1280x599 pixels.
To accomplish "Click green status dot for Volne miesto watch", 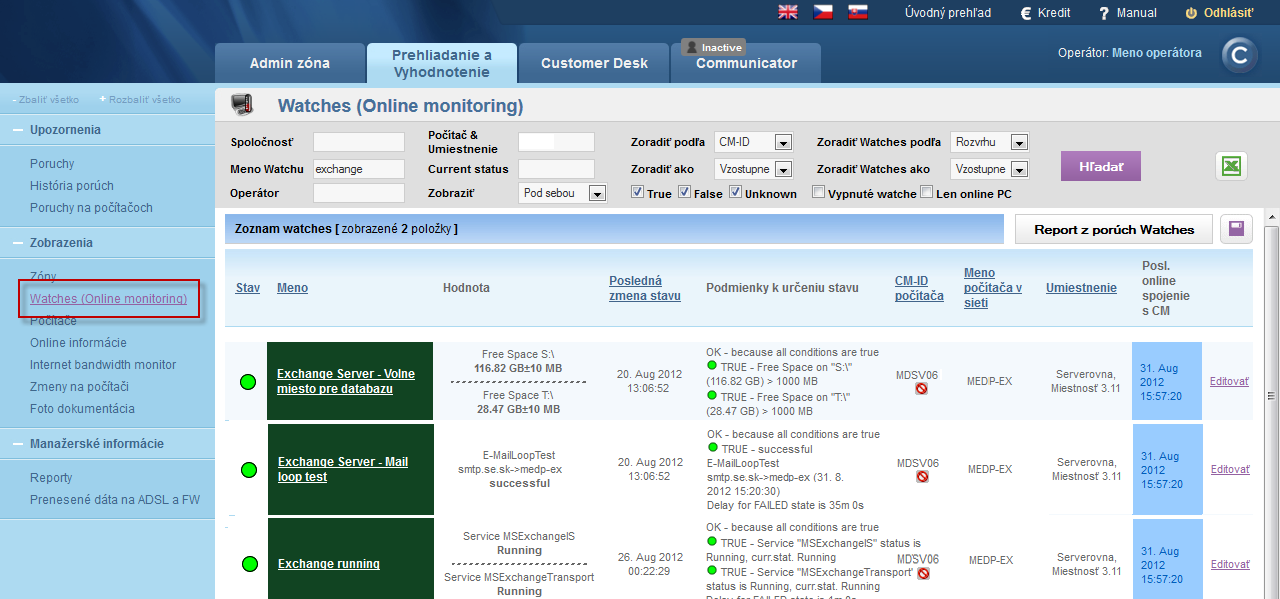I will (248, 381).
